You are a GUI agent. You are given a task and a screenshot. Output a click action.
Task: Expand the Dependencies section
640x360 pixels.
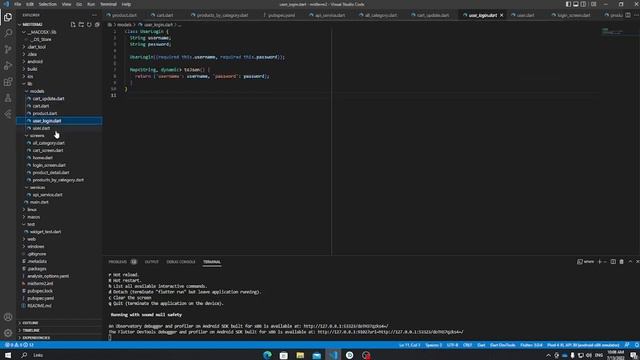[59, 338]
